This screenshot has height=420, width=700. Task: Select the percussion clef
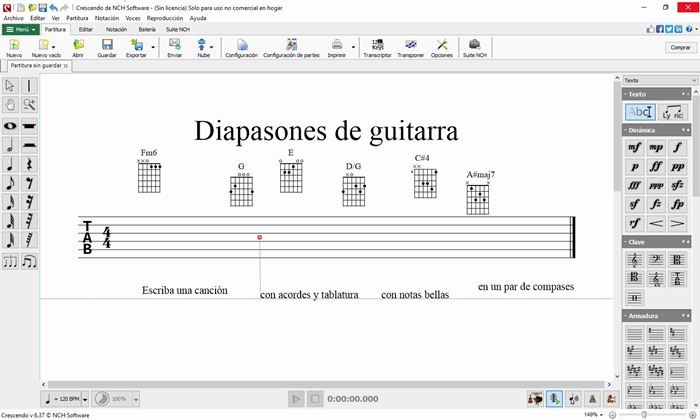coord(634,297)
